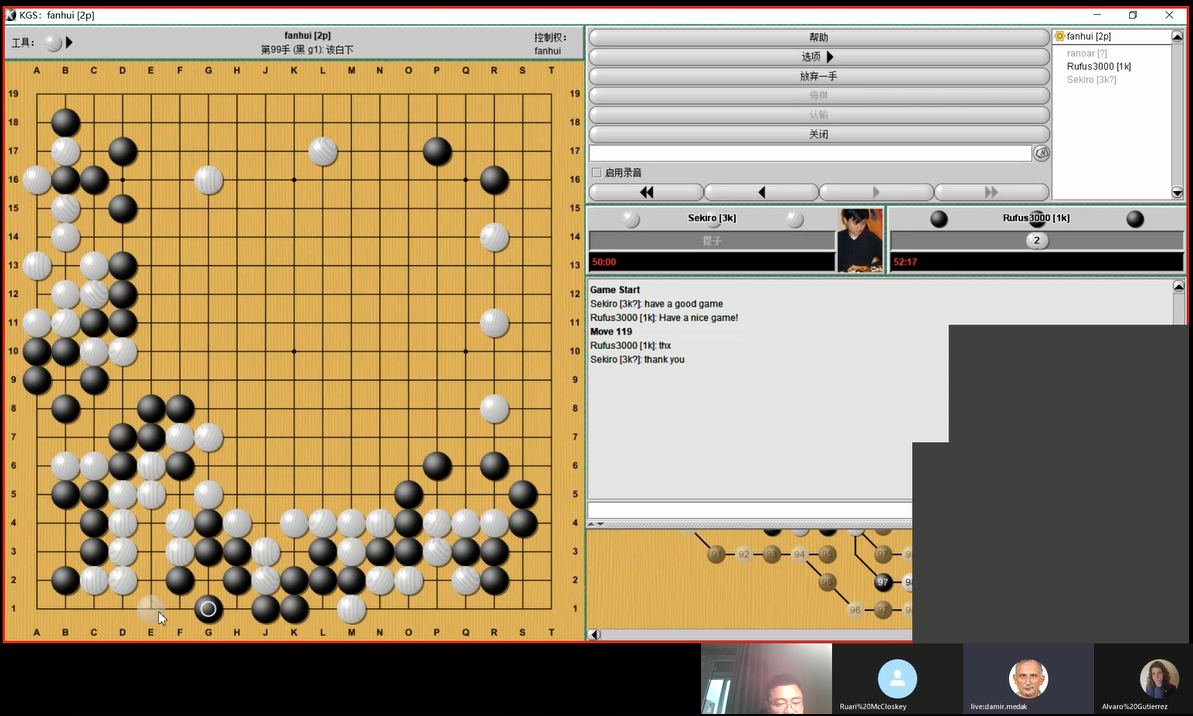Open the tool selector arrow next to stone
The width and height of the screenshot is (1193, 716).
point(69,43)
